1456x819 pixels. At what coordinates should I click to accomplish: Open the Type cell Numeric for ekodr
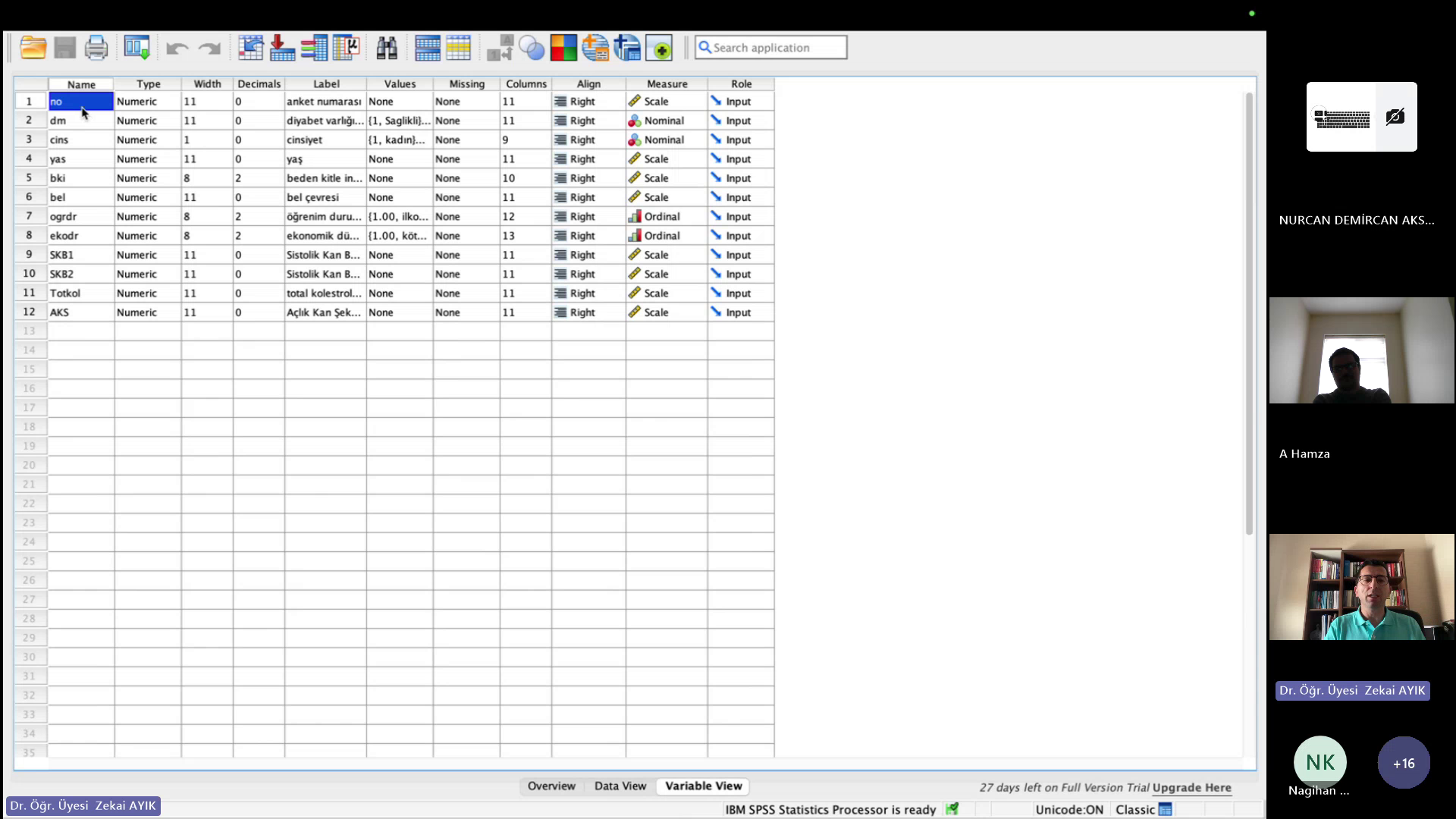(x=148, y=235)
